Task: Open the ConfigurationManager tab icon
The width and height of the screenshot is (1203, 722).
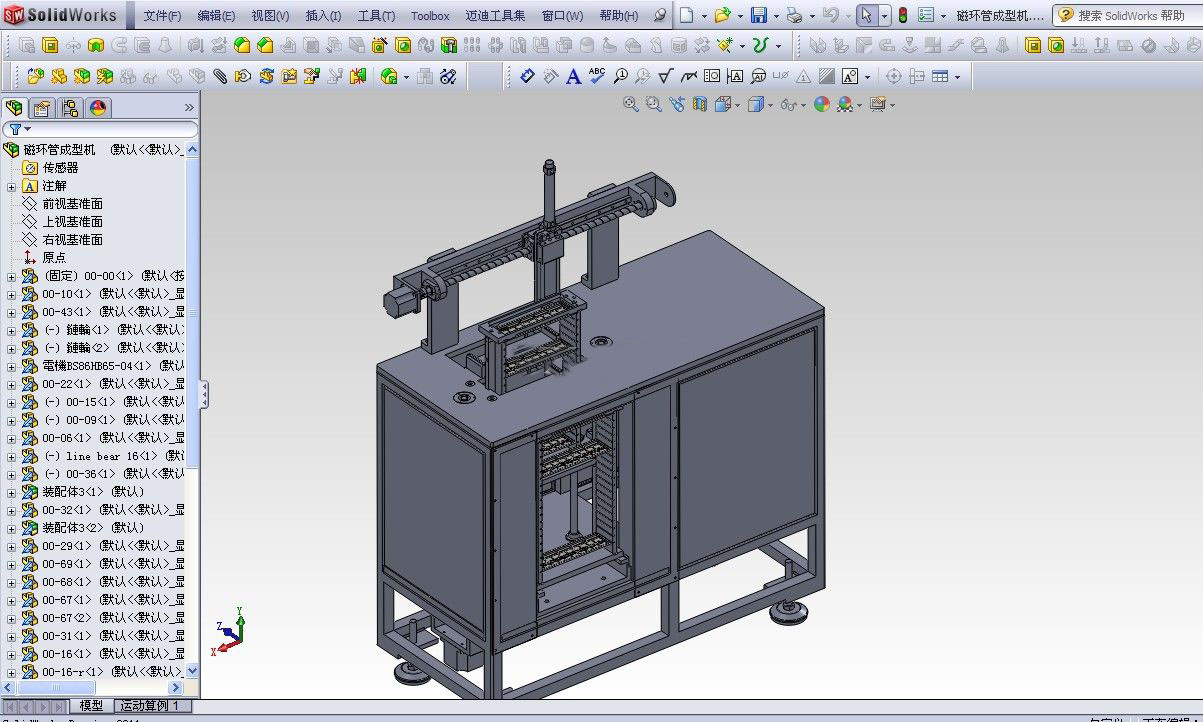Action: click(69, 108)
